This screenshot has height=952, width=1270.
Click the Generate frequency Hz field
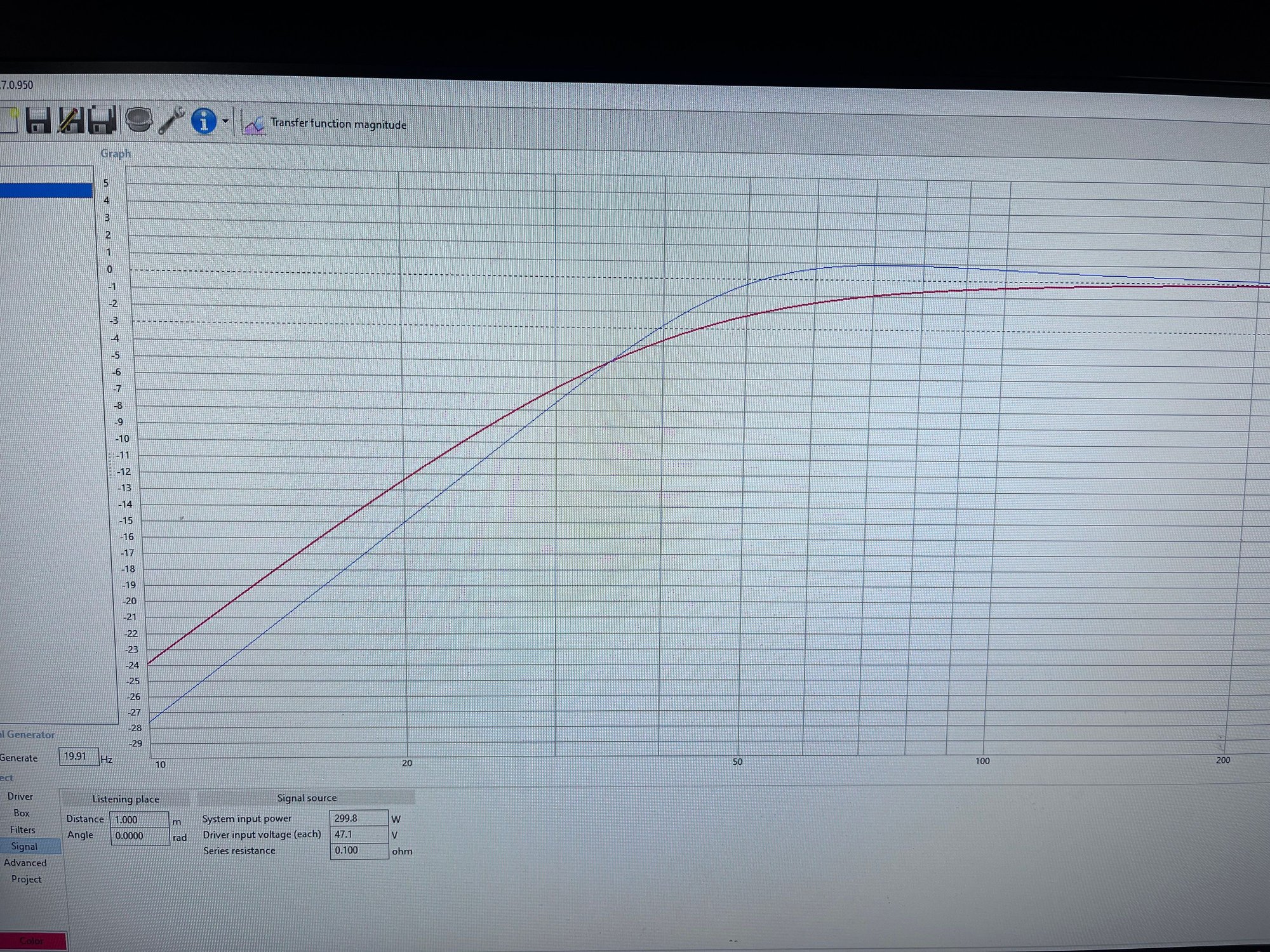click(78, 756)
